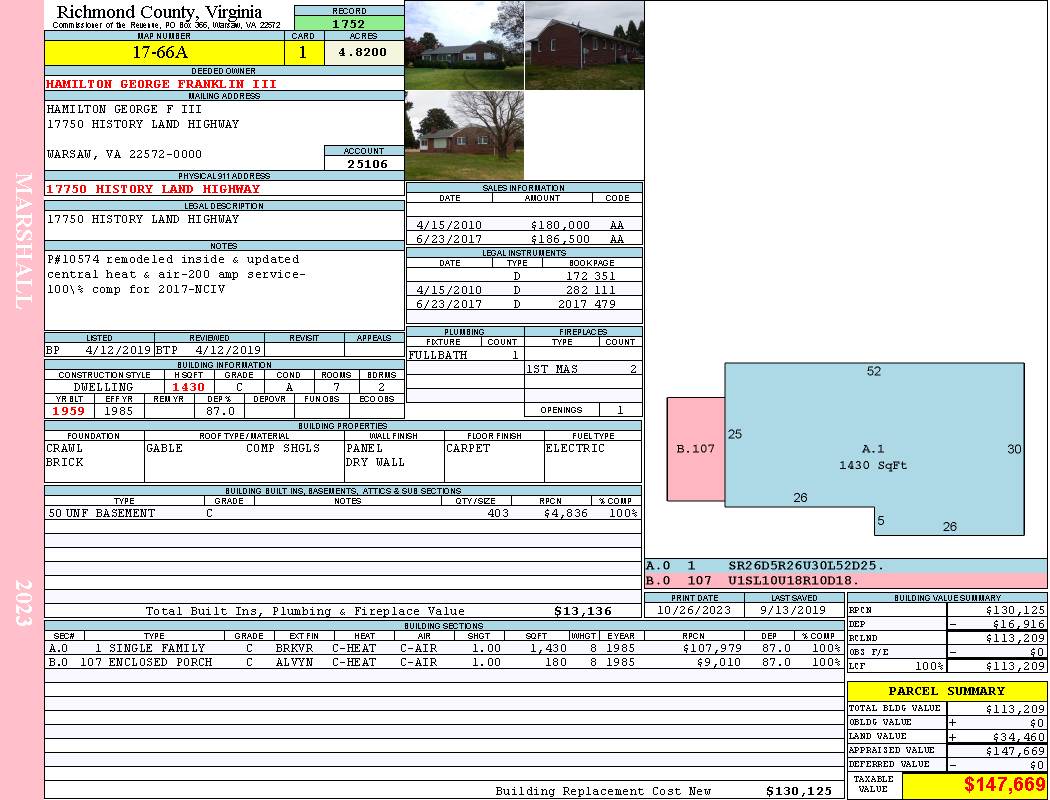This screenshot has width=1050, height=800.
Task: Click account number 25106
Action: point(367,163)
